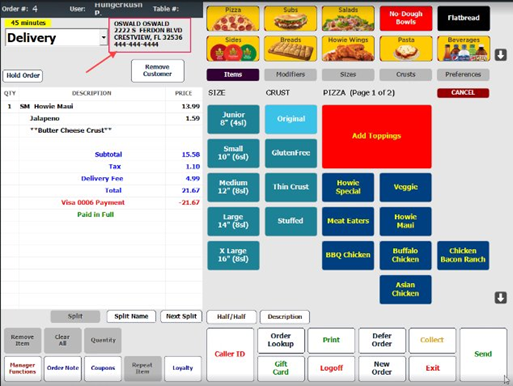Image resolution: width=513 pixels, height=386 pixels.
Task: Open the Pizza category icon
Action: click(233, 19)
